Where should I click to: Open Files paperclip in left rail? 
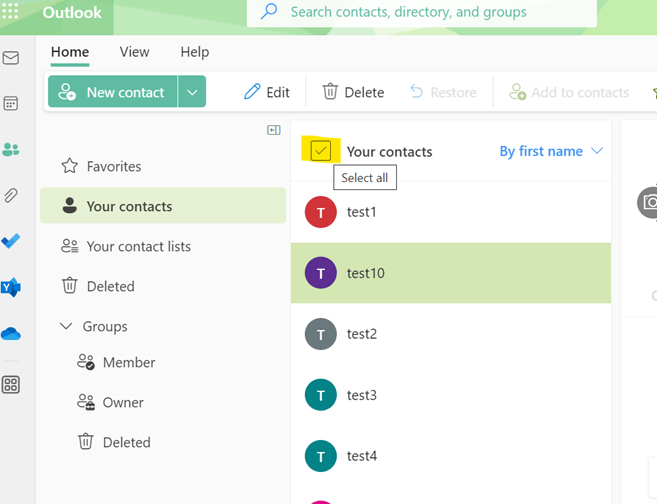(10, 195)
